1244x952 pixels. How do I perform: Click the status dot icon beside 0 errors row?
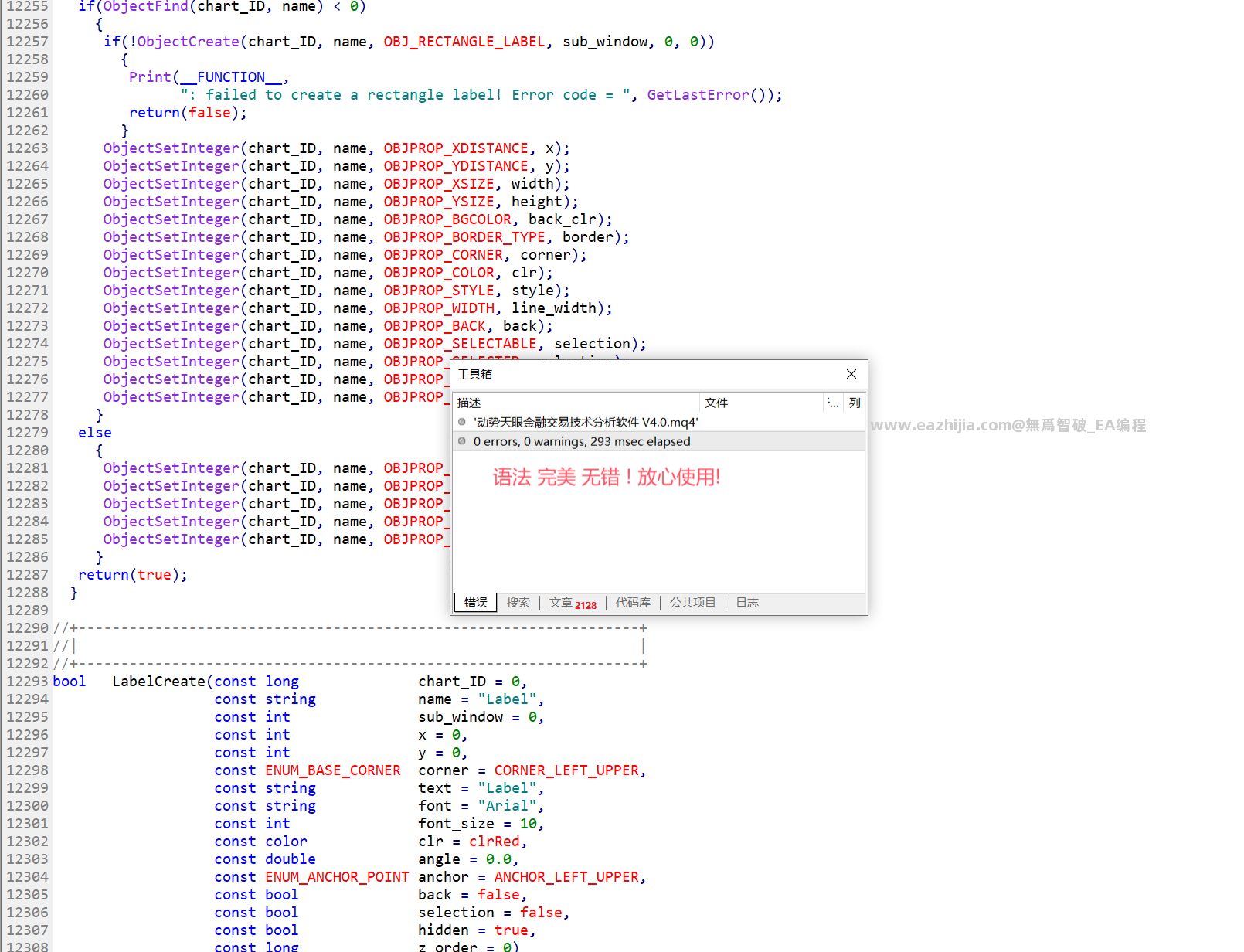click(x=462, y=441)
